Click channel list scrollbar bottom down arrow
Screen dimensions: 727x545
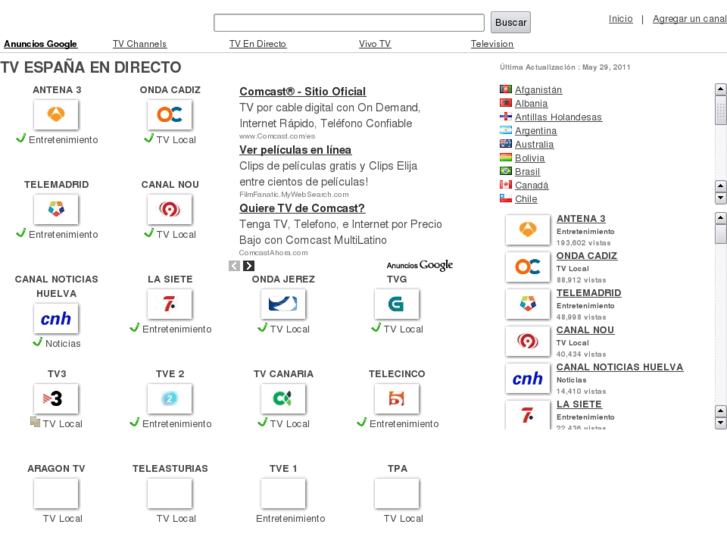(x=721, y=423)
